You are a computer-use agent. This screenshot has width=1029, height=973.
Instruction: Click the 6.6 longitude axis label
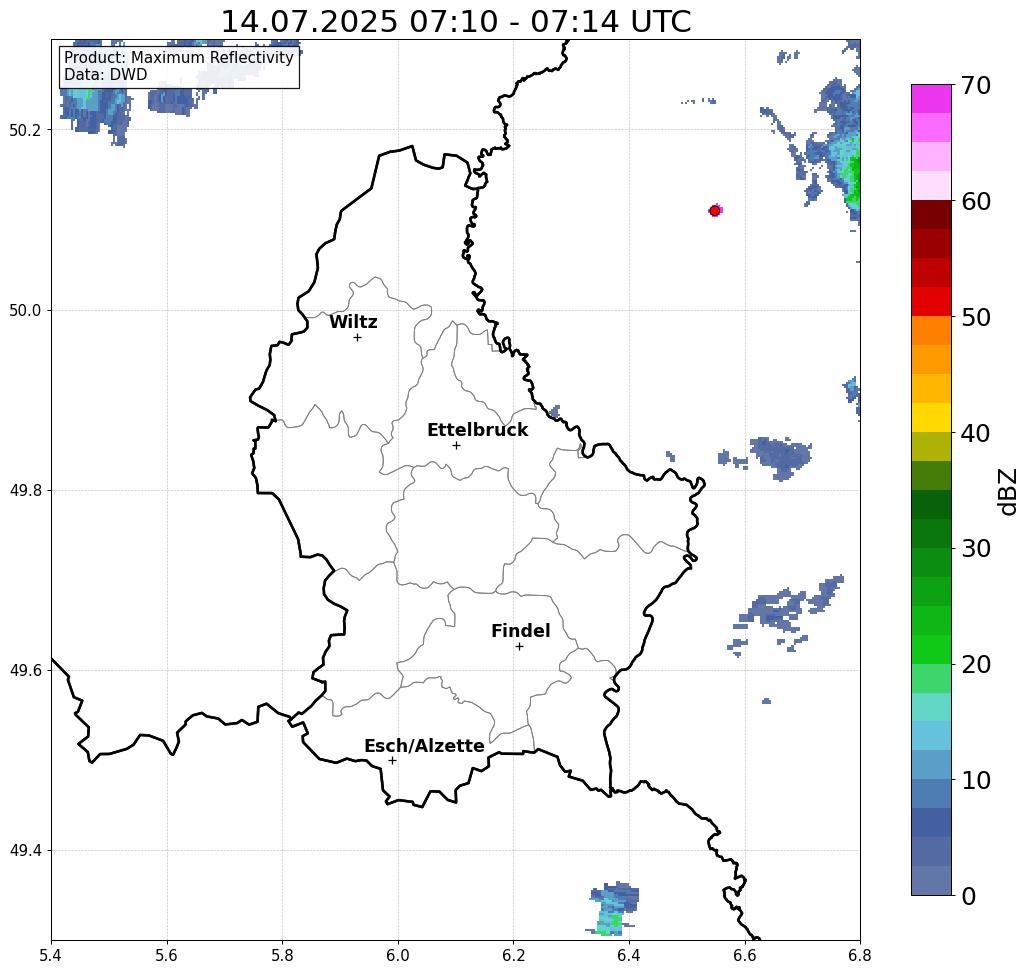click(x=745, y=955)
